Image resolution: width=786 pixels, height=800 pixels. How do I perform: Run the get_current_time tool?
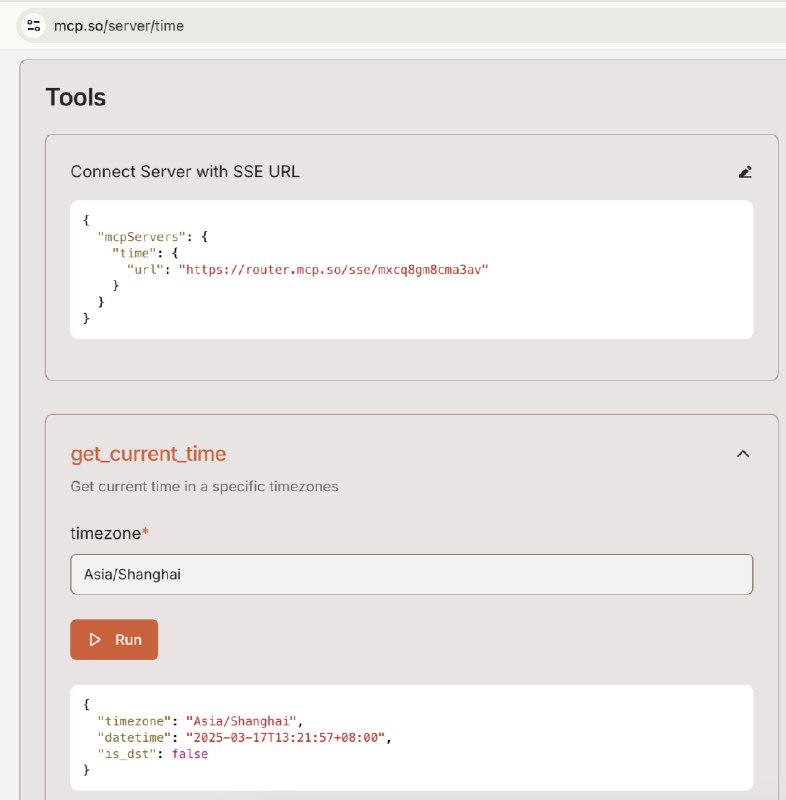pyautogui.click(x=114, y=639)
